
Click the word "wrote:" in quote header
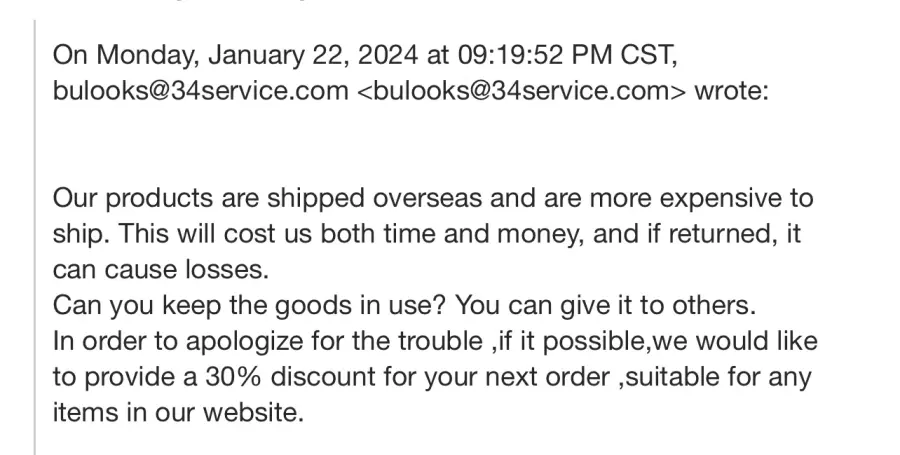731,91
